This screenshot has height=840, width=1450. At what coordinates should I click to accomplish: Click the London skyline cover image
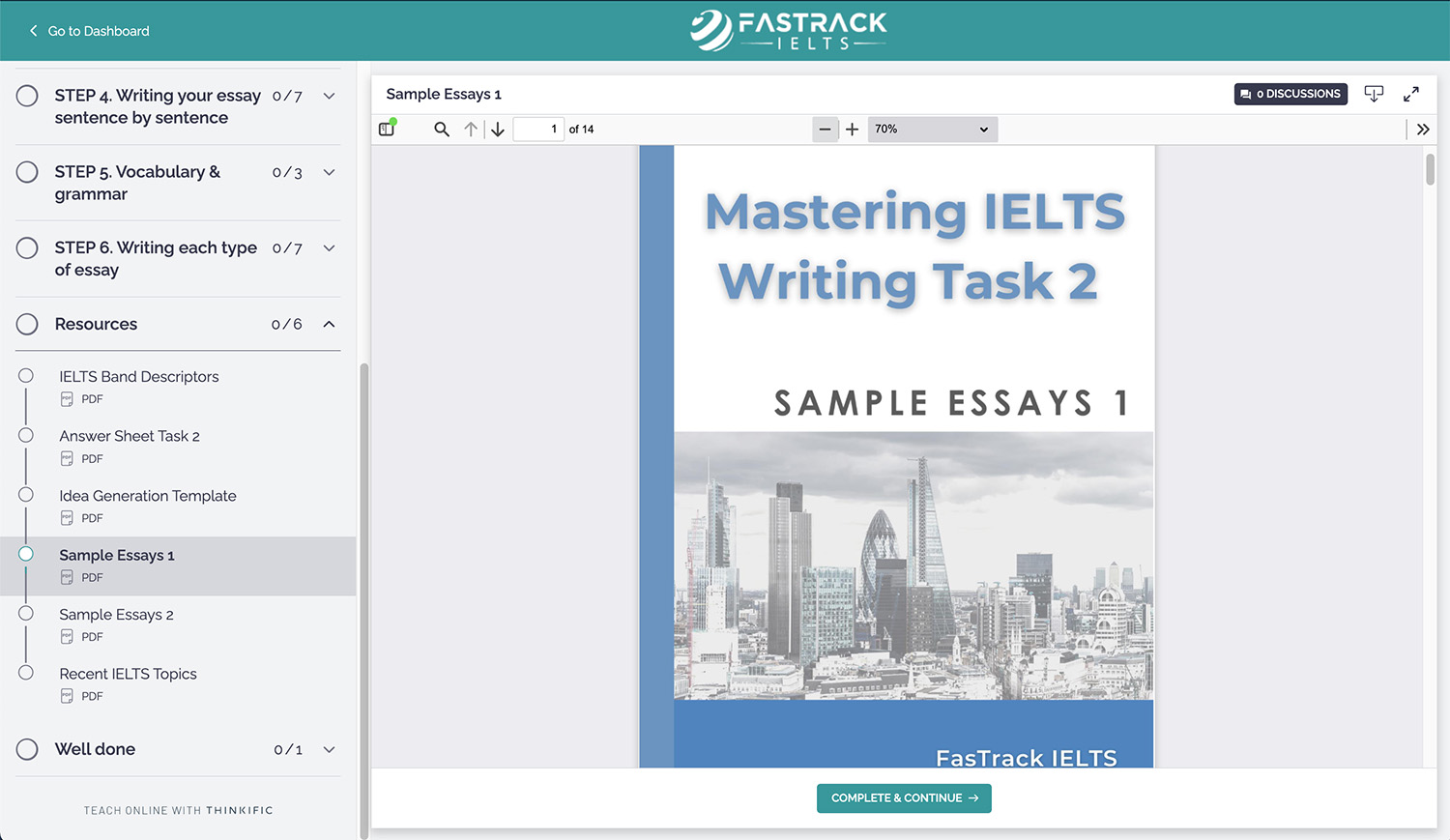(x=913, y=565)
